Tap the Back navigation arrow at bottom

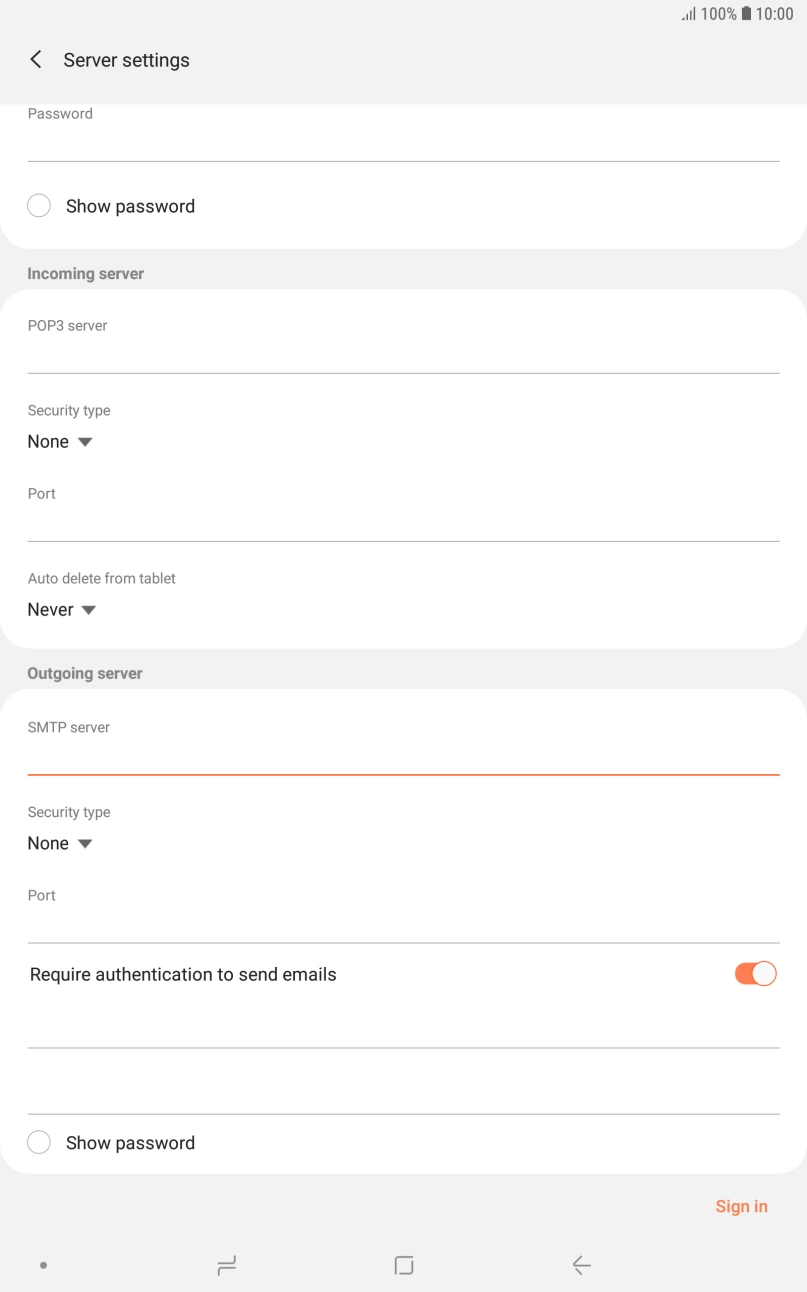click(x=581, y=1264)
